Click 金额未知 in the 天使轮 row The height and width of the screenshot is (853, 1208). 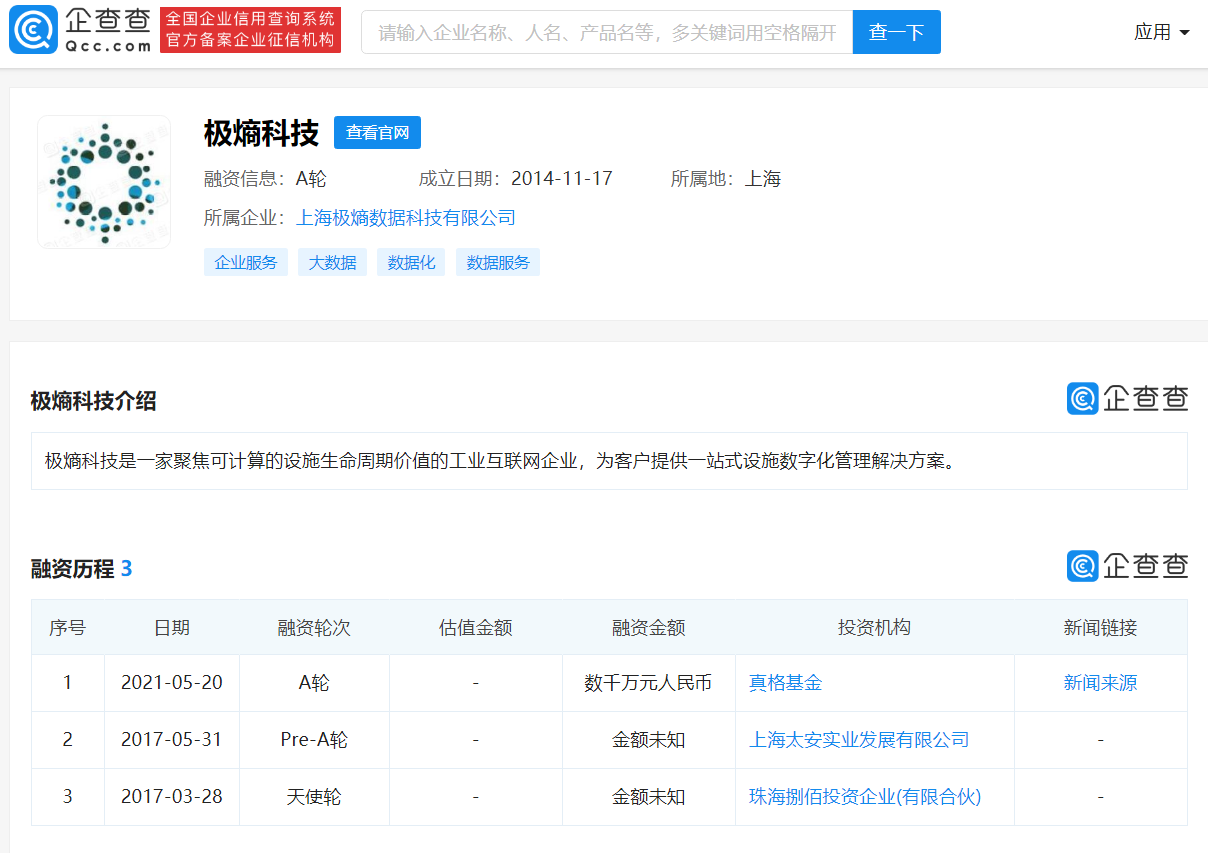coord(649,797)
